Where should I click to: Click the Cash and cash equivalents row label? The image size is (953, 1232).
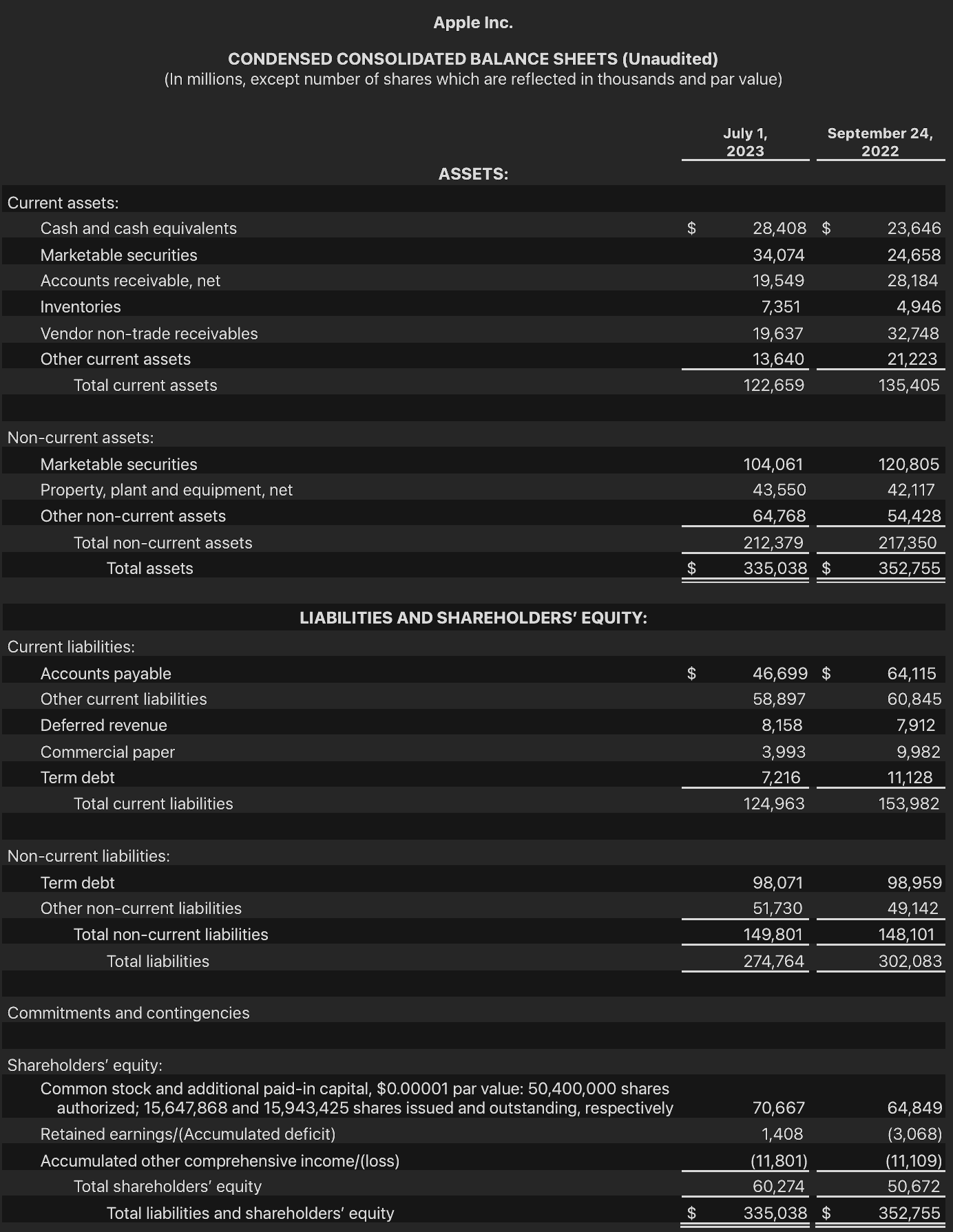[x=138, y=229]
